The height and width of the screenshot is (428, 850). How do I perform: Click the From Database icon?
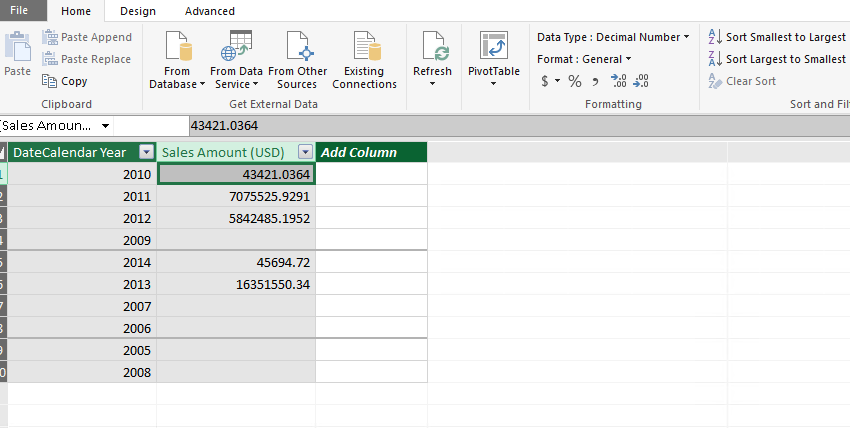[179, 46]
